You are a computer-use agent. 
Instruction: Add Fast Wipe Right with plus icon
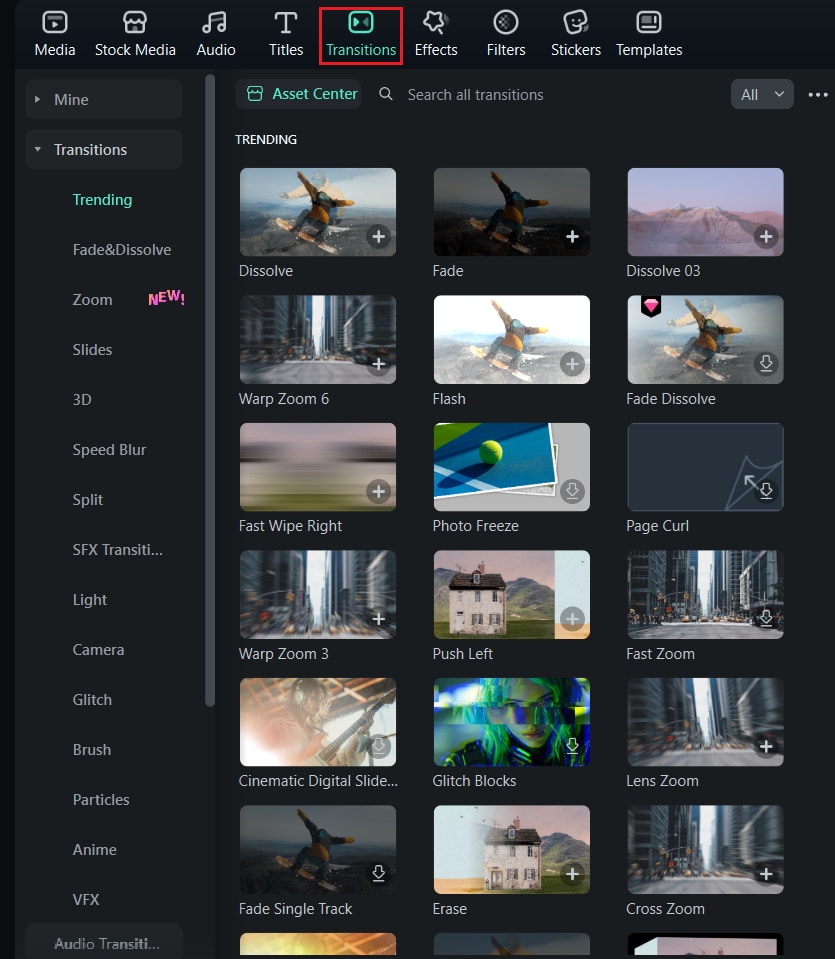tap(379, 492)
